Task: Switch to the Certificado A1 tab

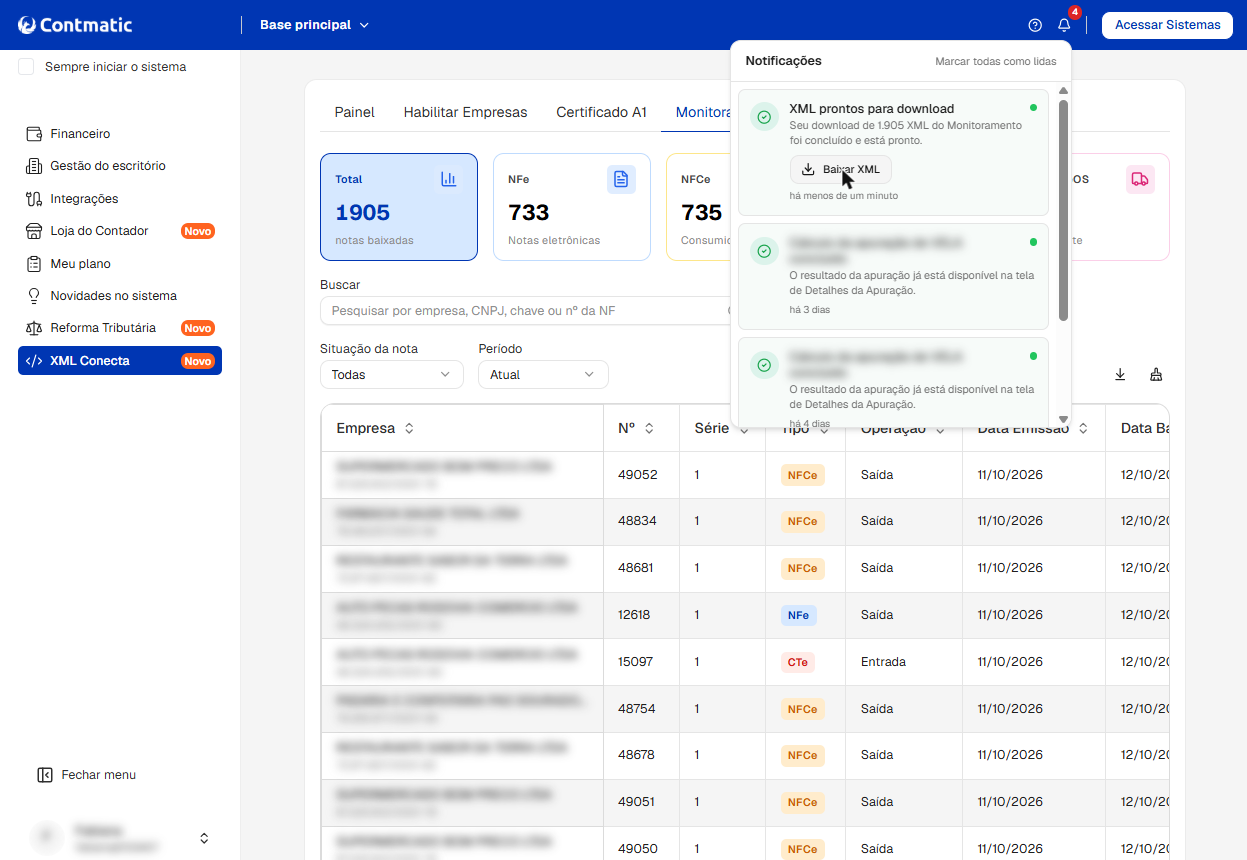Action: (x=602, y=112)
